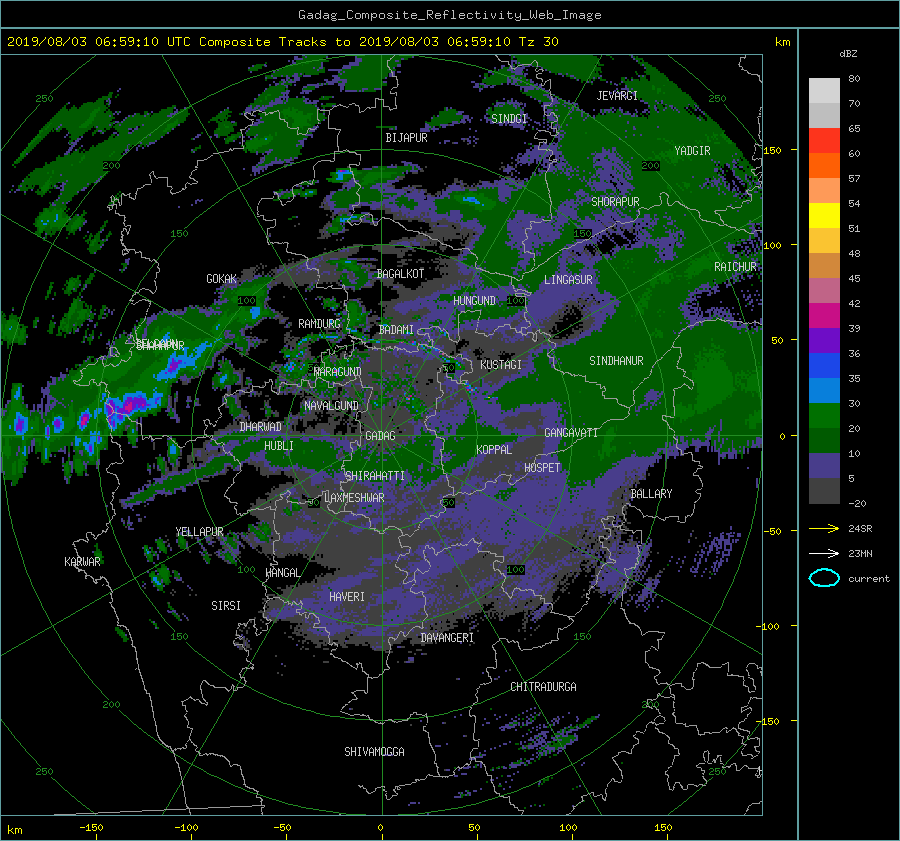Click the SINDHANUR city label
The width and height of the screenshot is (900, 841).
click(x=616, y=361)
